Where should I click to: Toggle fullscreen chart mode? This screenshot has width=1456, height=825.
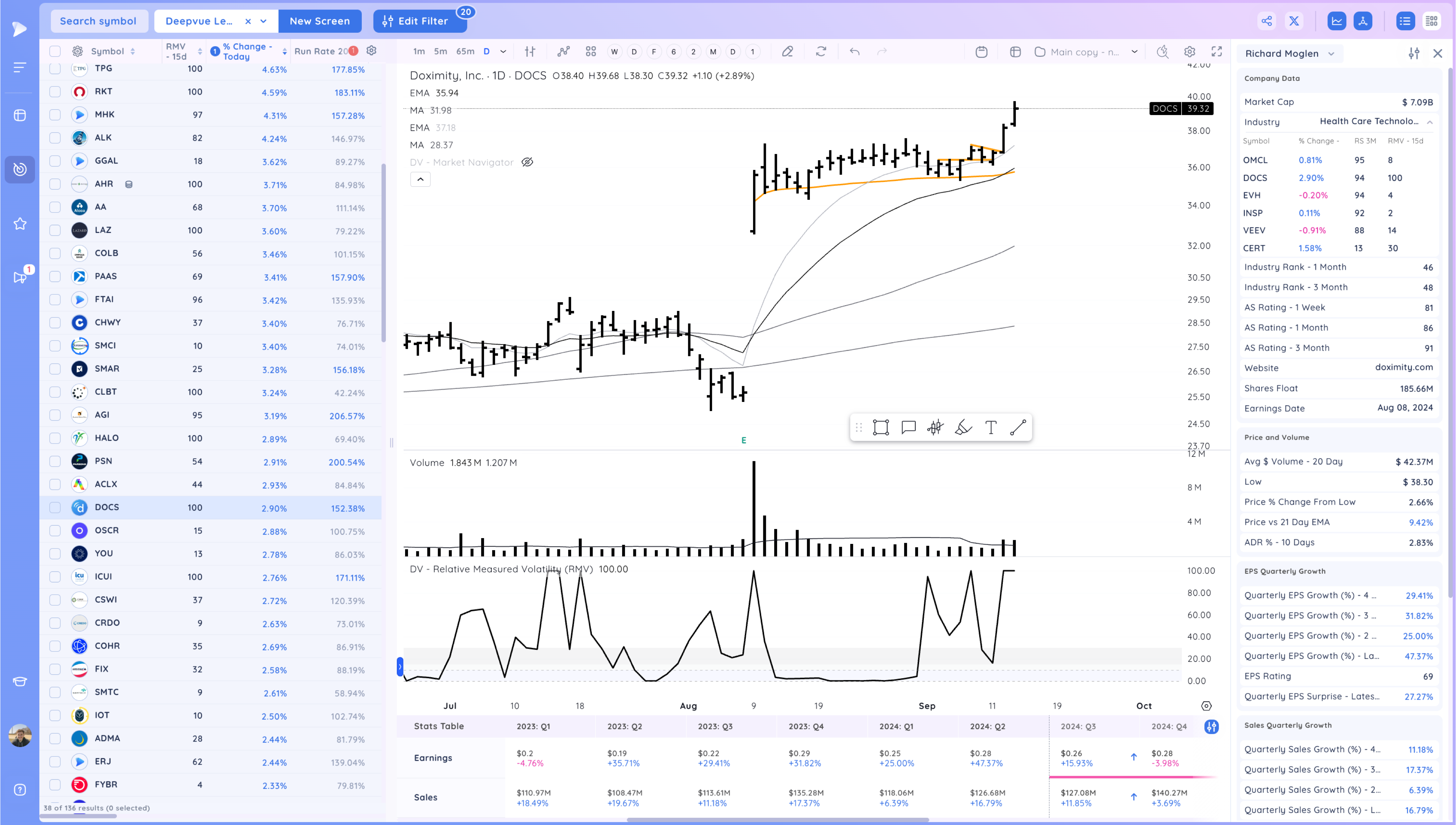click(1216, 52)
